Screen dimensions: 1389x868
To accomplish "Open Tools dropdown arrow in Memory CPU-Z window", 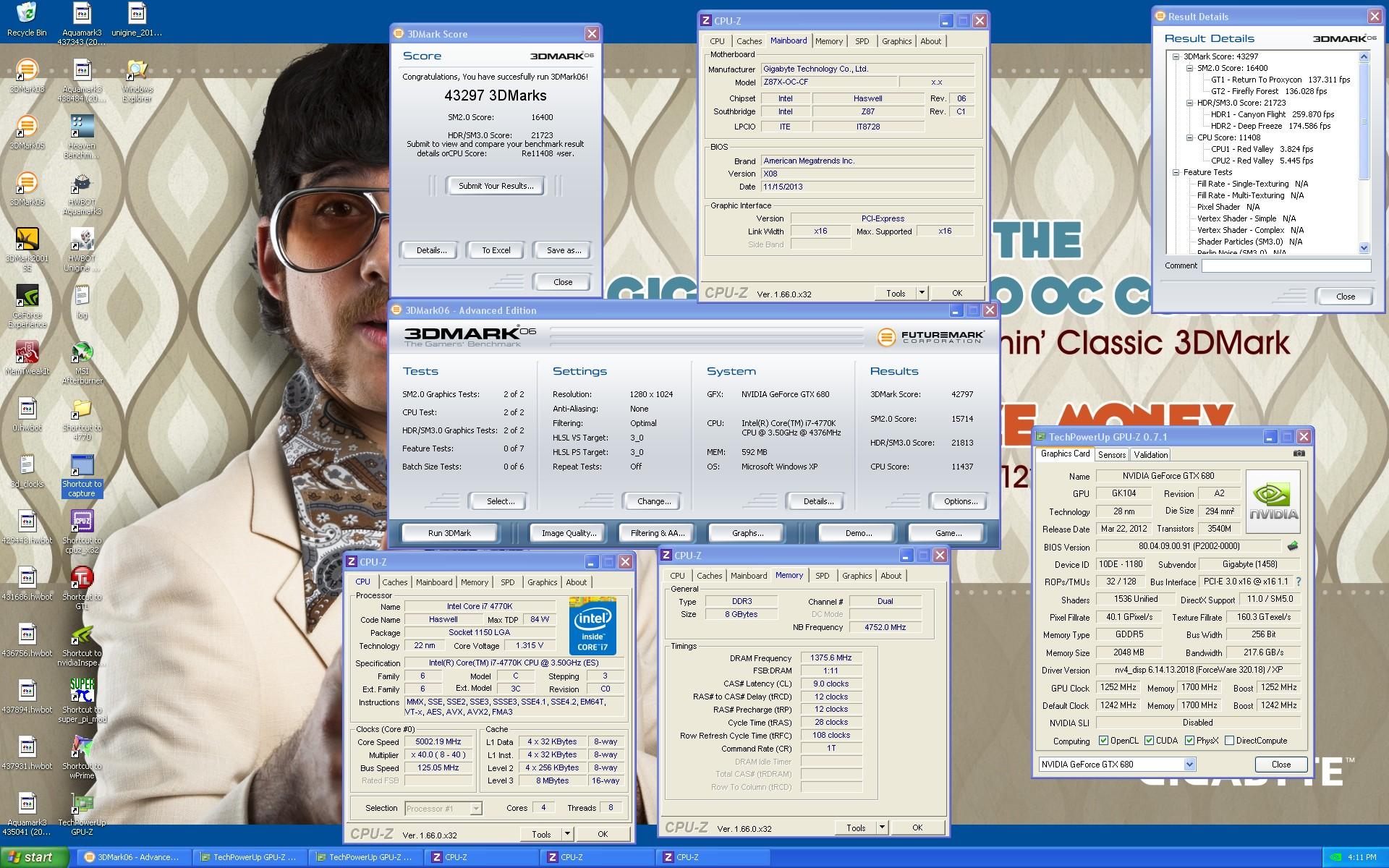I will click(882, 827).
